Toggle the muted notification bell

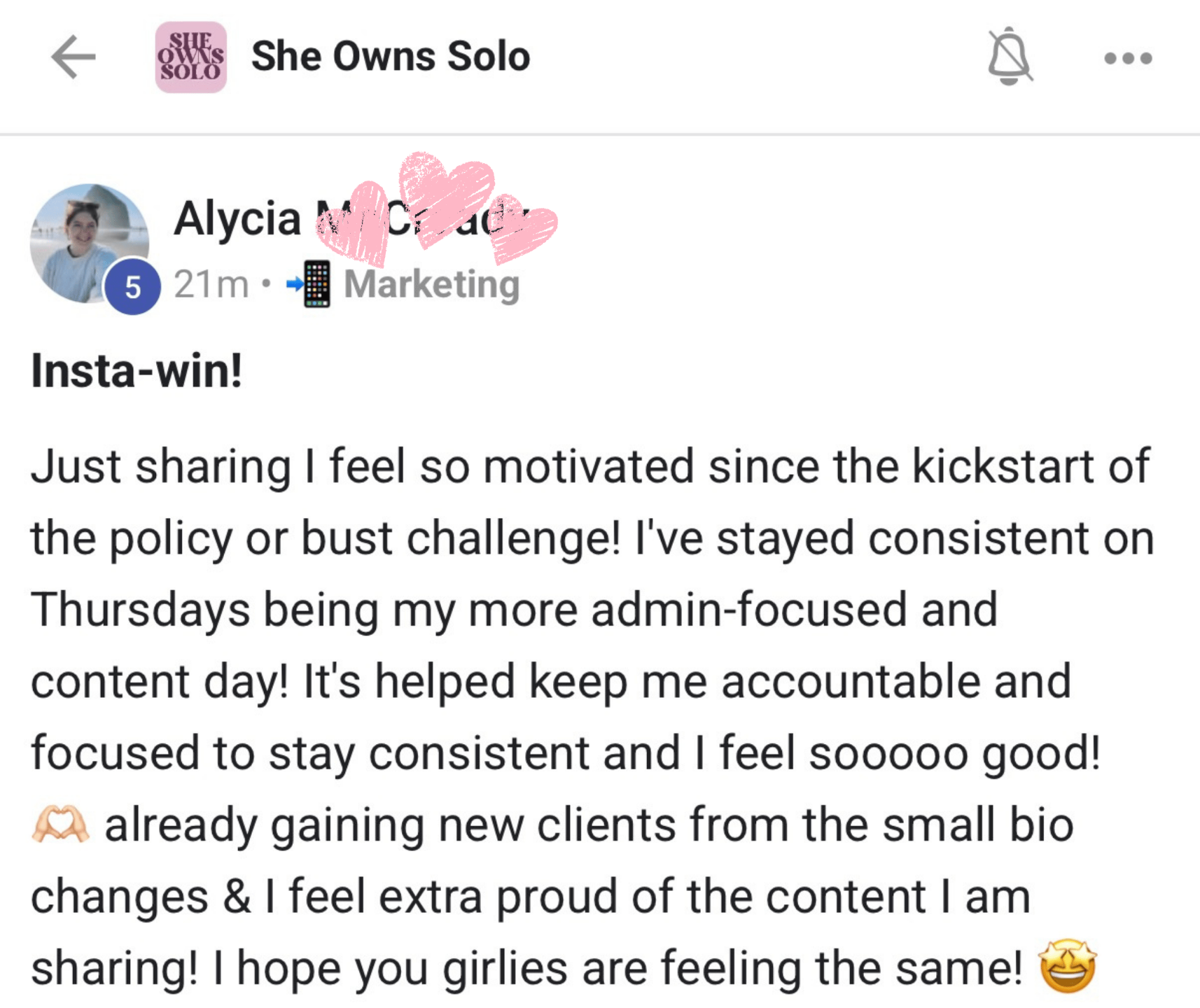(x=1010, y=57)
